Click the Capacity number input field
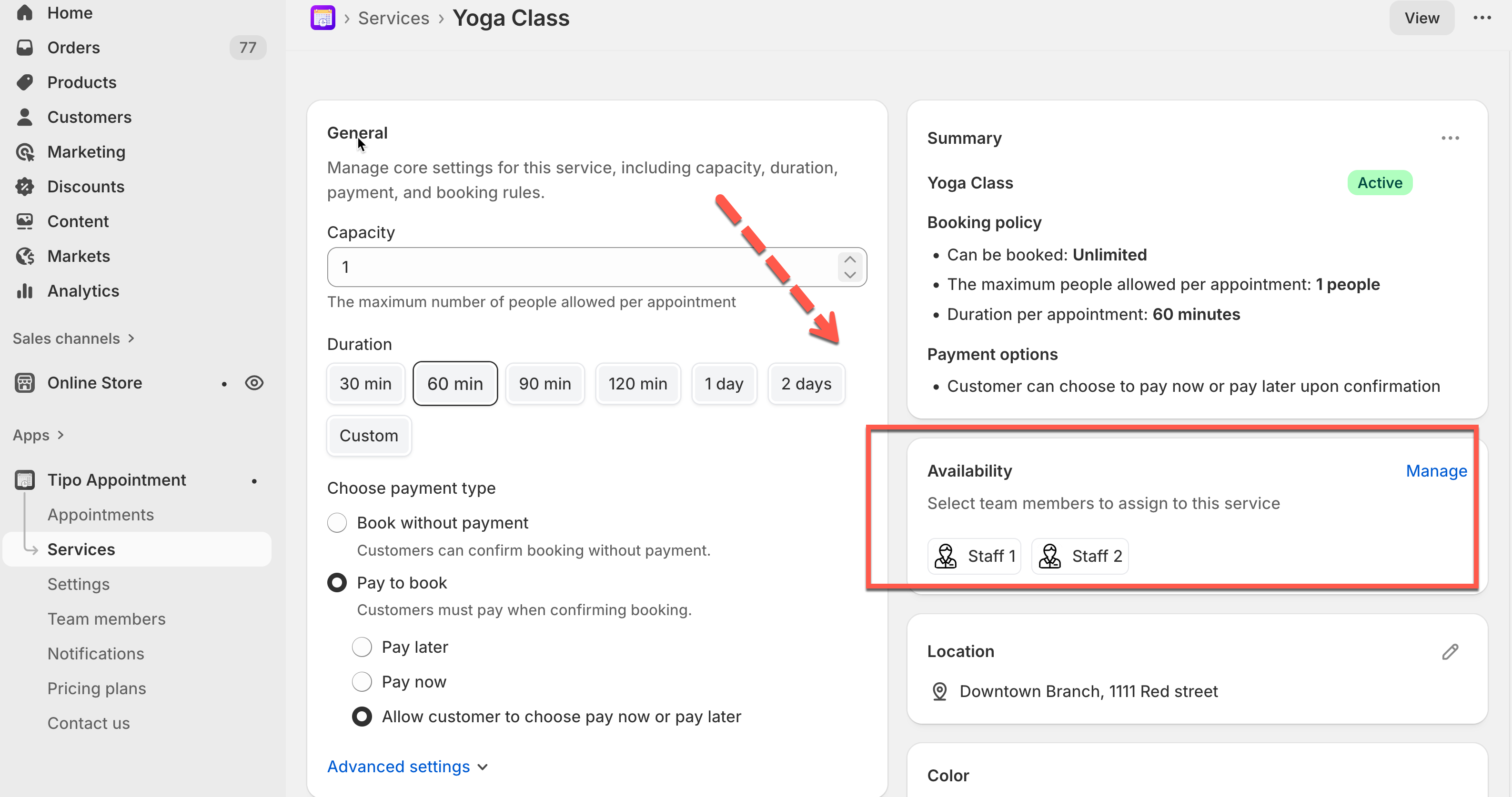Image resolution: width=1512 pixels, height=797 pixels. (x=581, y=267)
